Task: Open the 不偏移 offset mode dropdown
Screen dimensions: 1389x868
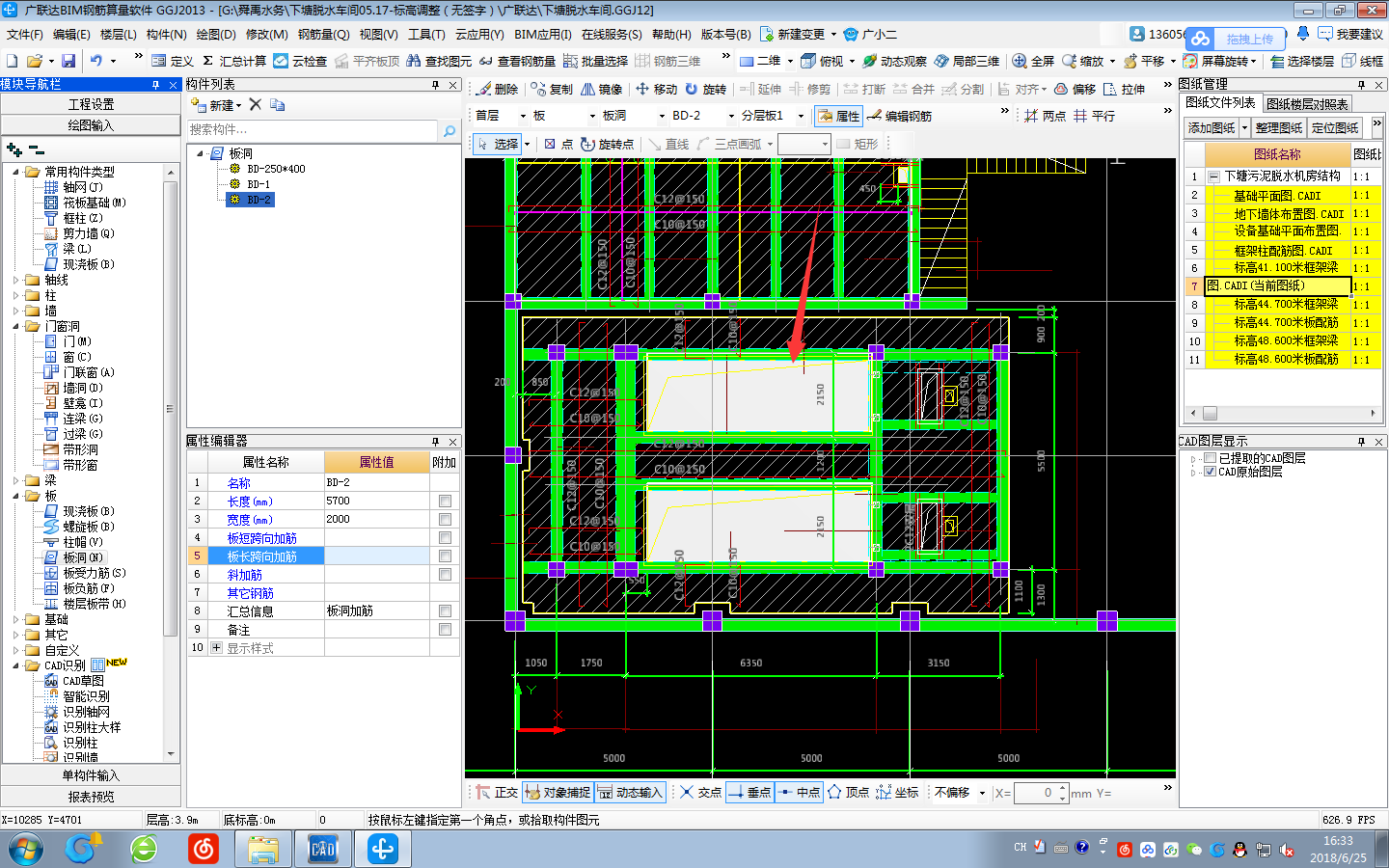Action: 982,793
